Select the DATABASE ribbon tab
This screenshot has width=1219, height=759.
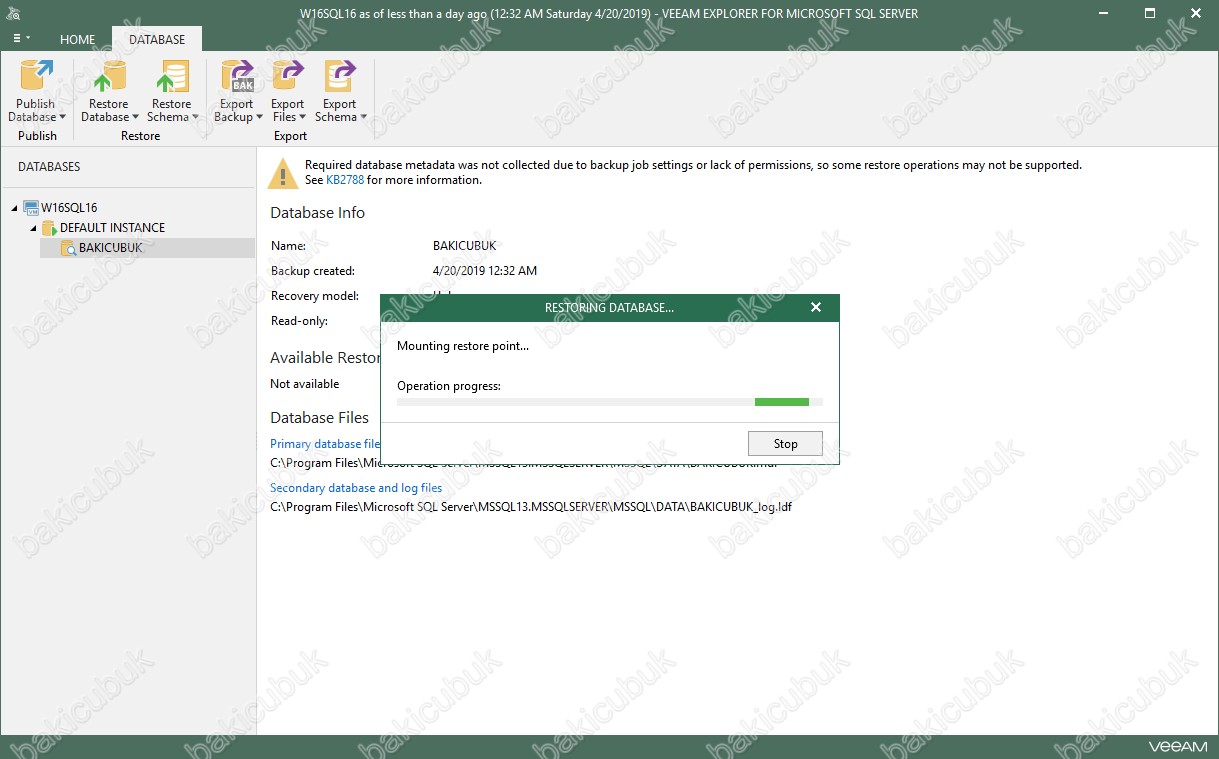pos(157,40)
